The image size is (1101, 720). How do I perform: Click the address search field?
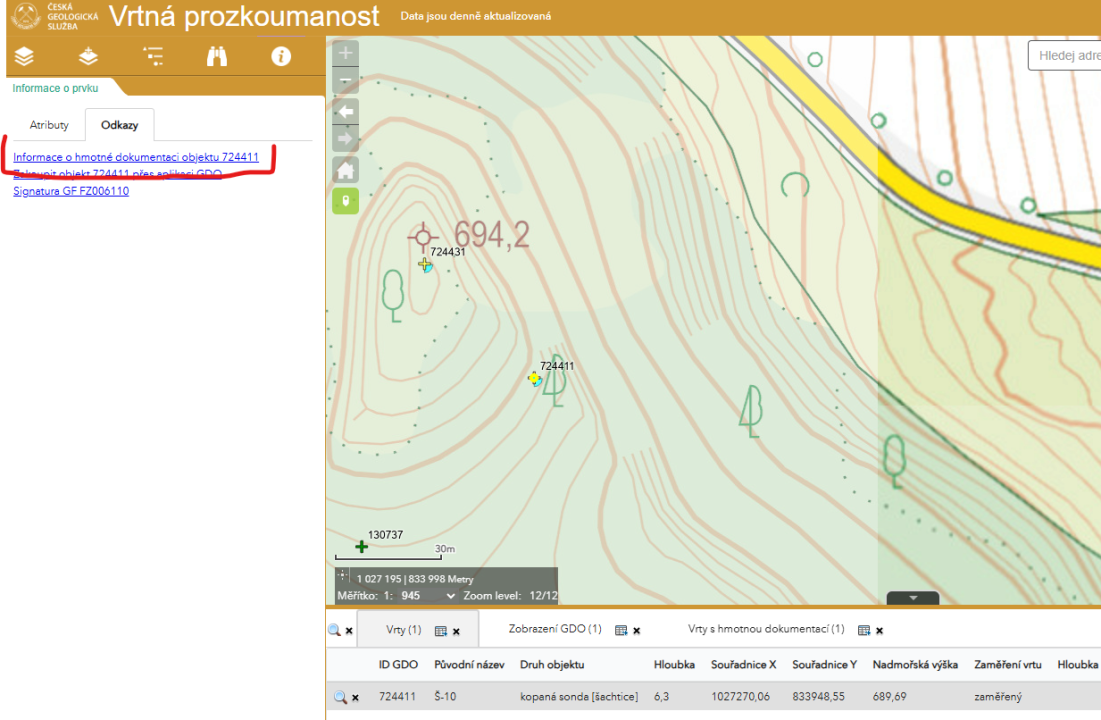pyautogui.click(x=1068, y=55)
